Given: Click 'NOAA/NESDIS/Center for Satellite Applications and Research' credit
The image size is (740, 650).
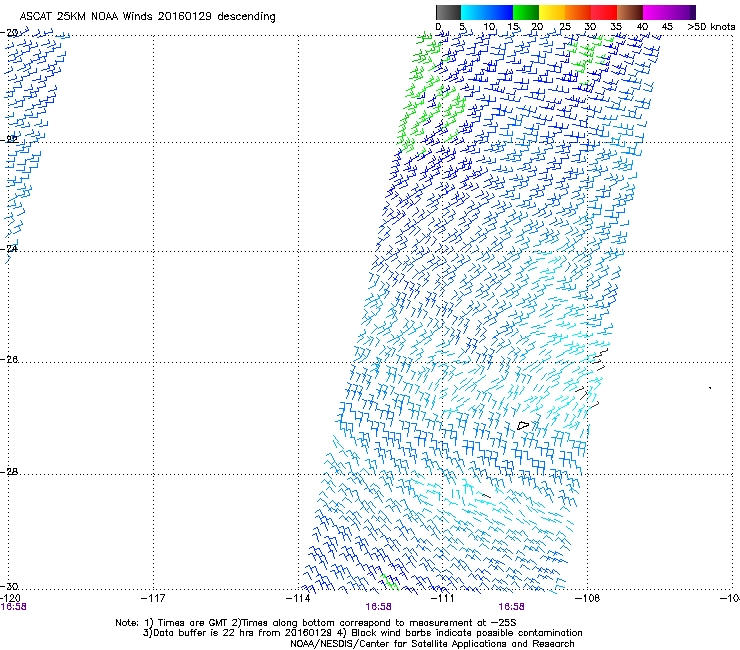Looking at the screenshot, I should [432, 643].
